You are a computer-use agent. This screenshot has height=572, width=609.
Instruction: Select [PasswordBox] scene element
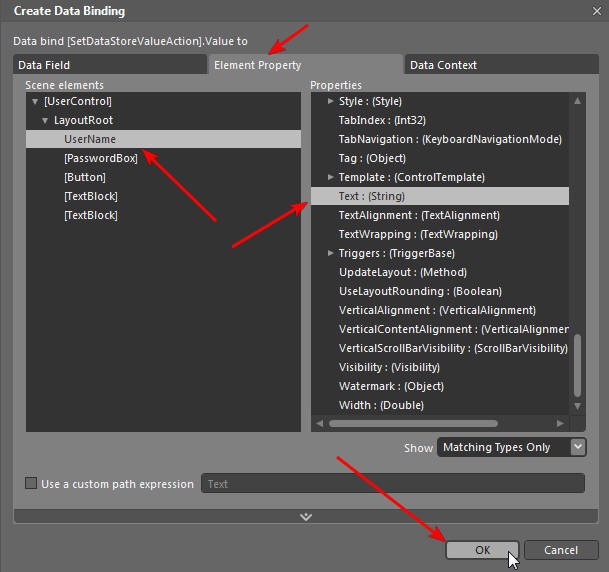(164, 158)
